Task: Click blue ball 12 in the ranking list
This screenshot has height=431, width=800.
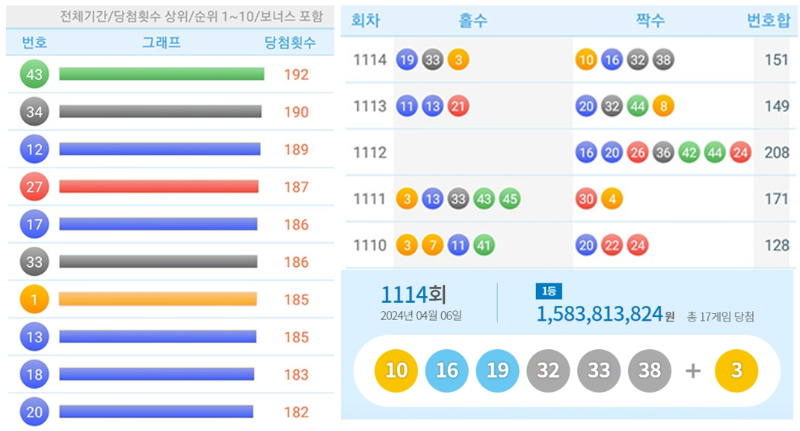Action: coord(34,149)
